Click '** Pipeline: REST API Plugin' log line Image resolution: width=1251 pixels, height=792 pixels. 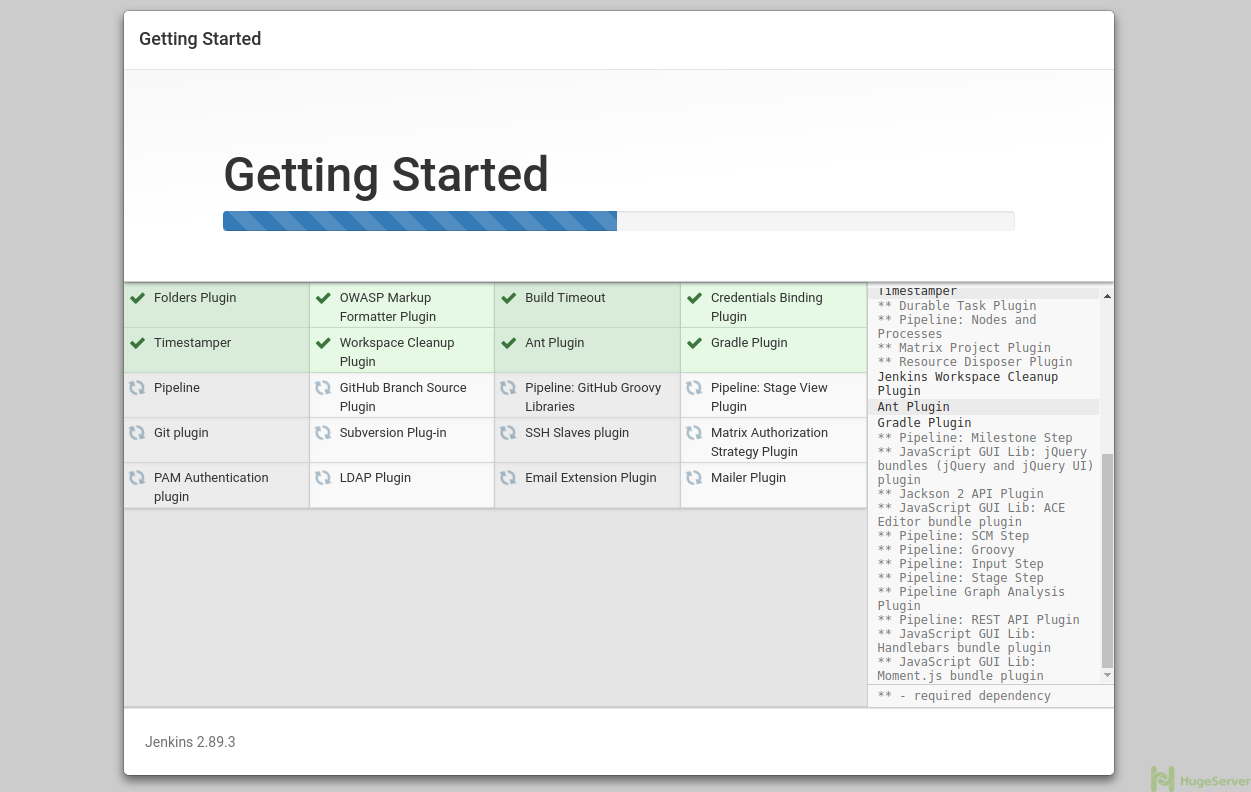pyautogui.click(x=979, y=620)
